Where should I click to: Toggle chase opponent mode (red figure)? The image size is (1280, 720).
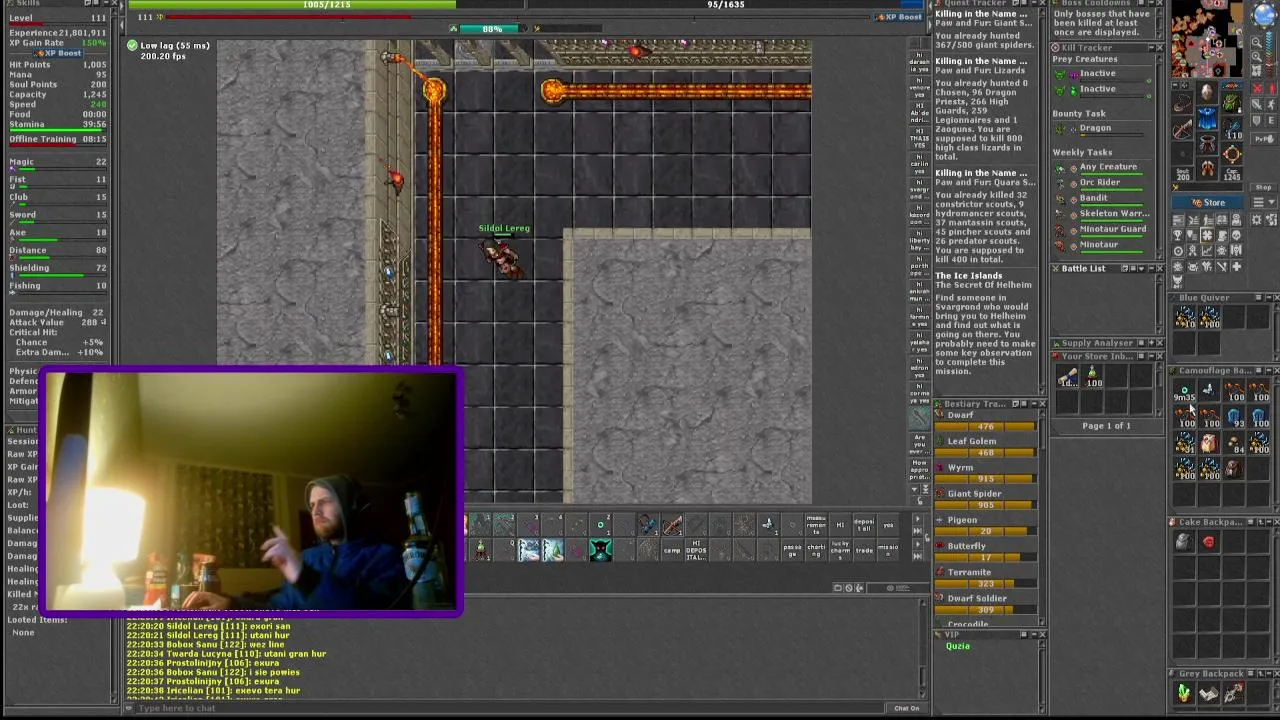pyautogui.click(x=1271, y=88)
